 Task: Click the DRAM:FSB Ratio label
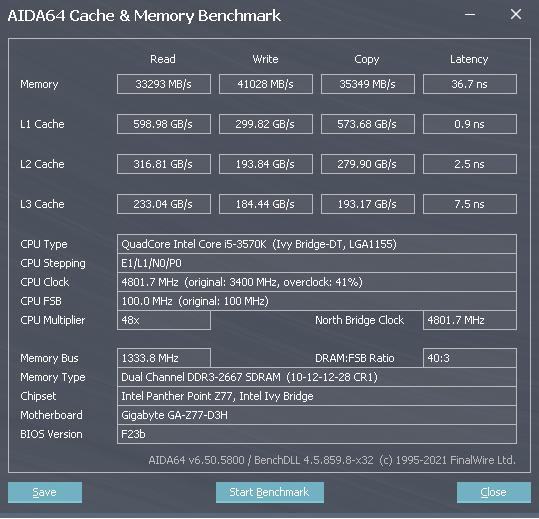point(355,358)
